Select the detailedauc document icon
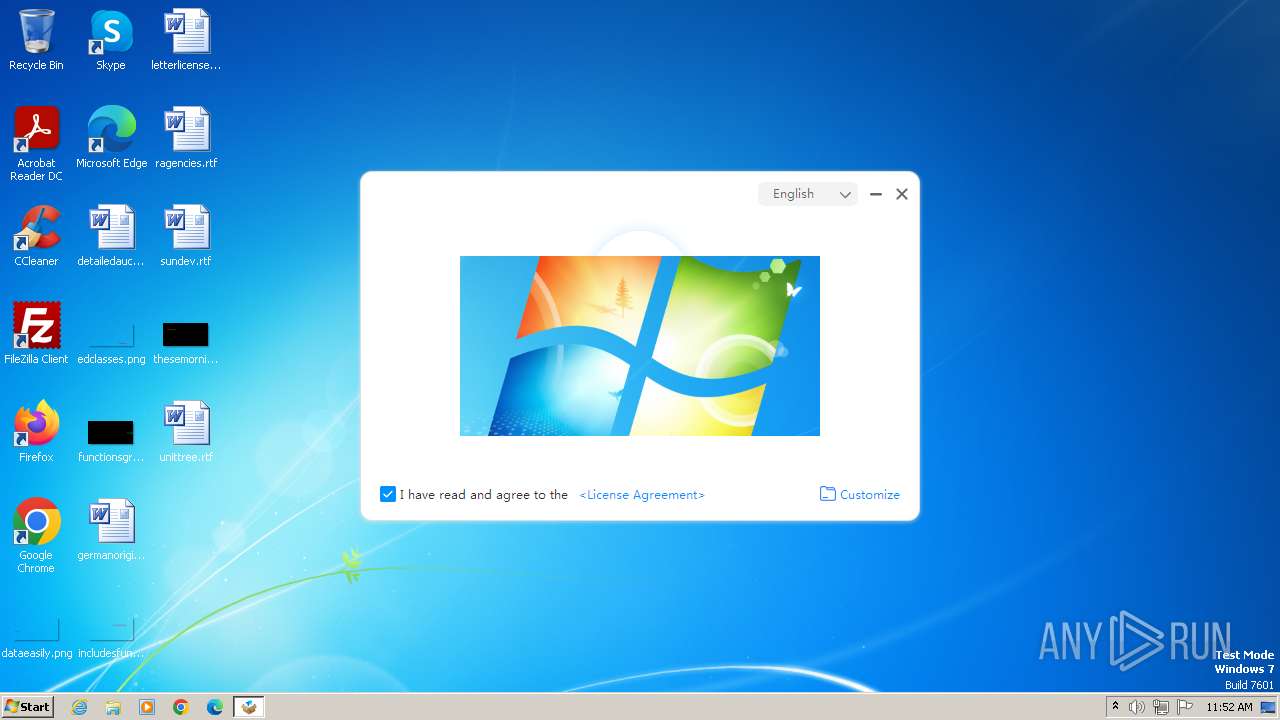This screenshot has width=1280, height=720. point(111,236)
